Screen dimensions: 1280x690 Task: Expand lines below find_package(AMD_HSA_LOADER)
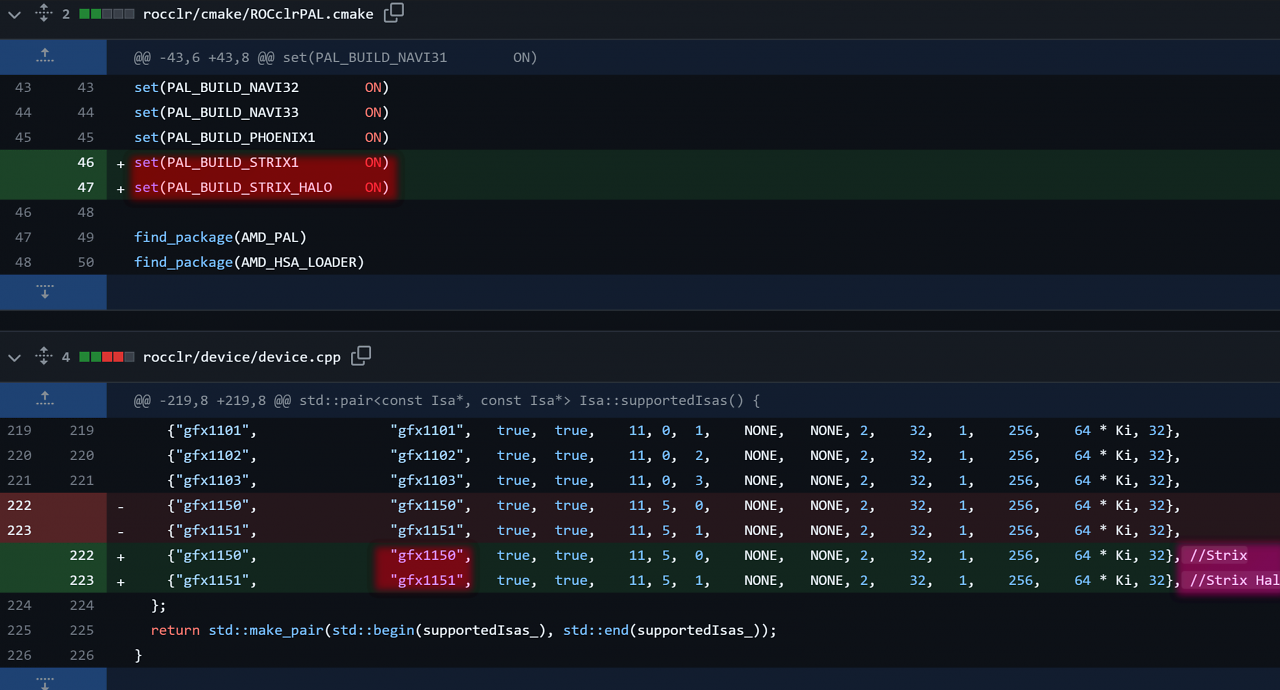pyautogui.click(x=44, y=292)
